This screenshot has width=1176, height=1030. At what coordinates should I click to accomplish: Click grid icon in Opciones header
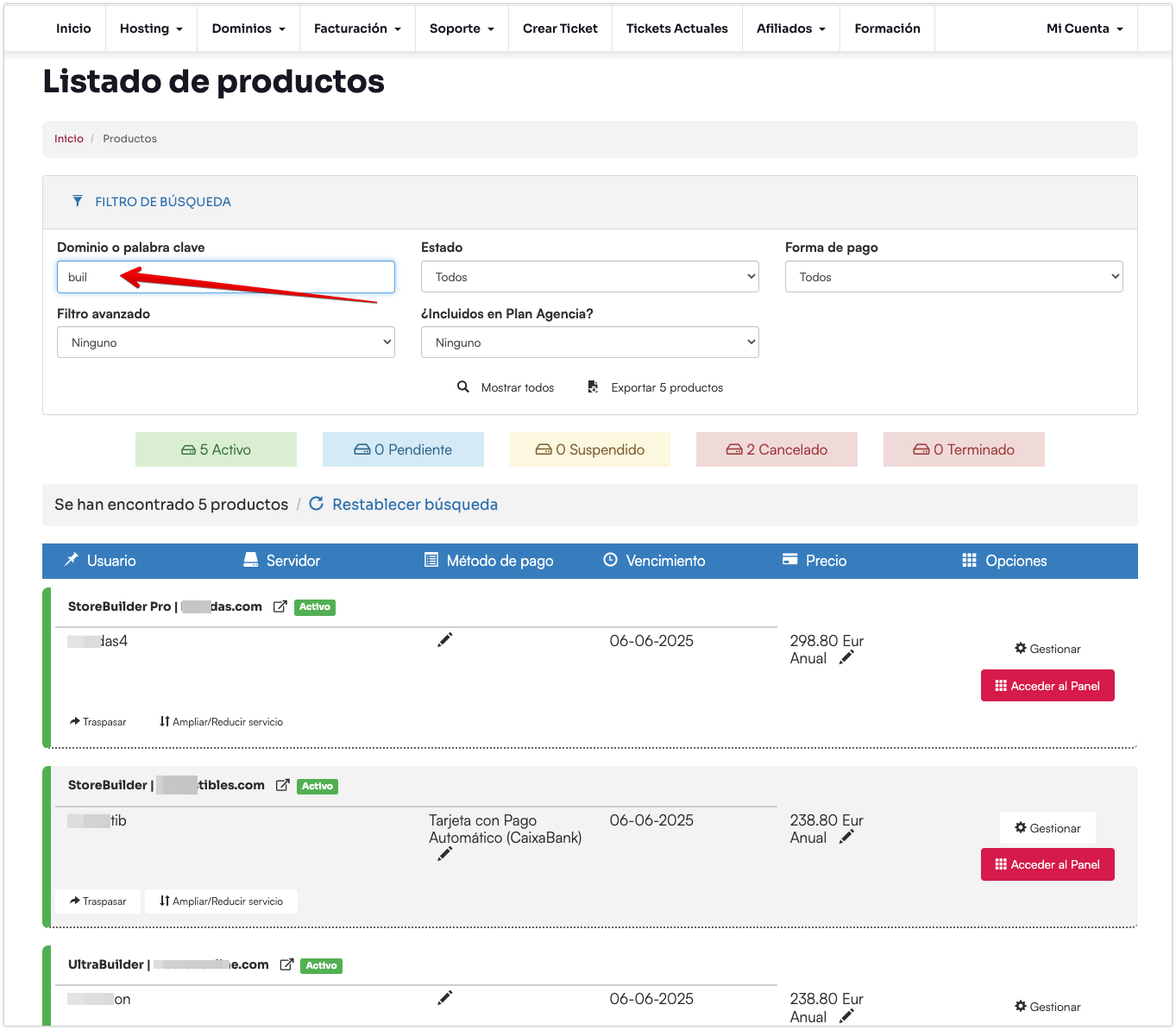[969, 560]
